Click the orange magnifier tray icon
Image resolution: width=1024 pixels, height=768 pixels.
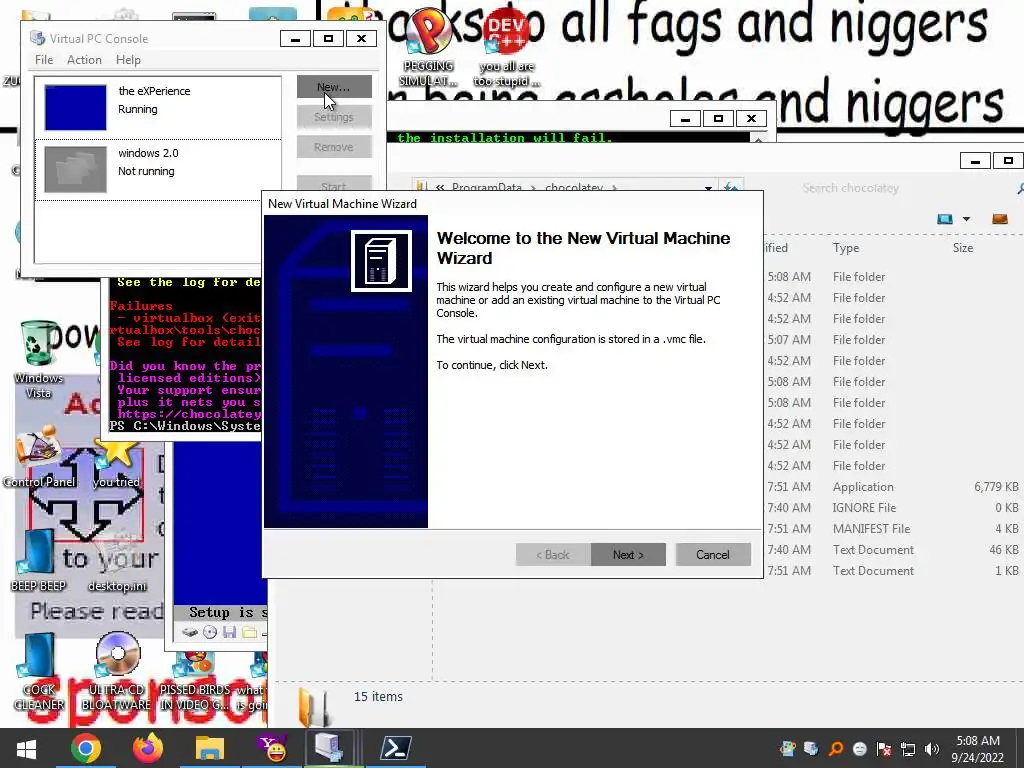pyautogui.click(x=835, y=749)
